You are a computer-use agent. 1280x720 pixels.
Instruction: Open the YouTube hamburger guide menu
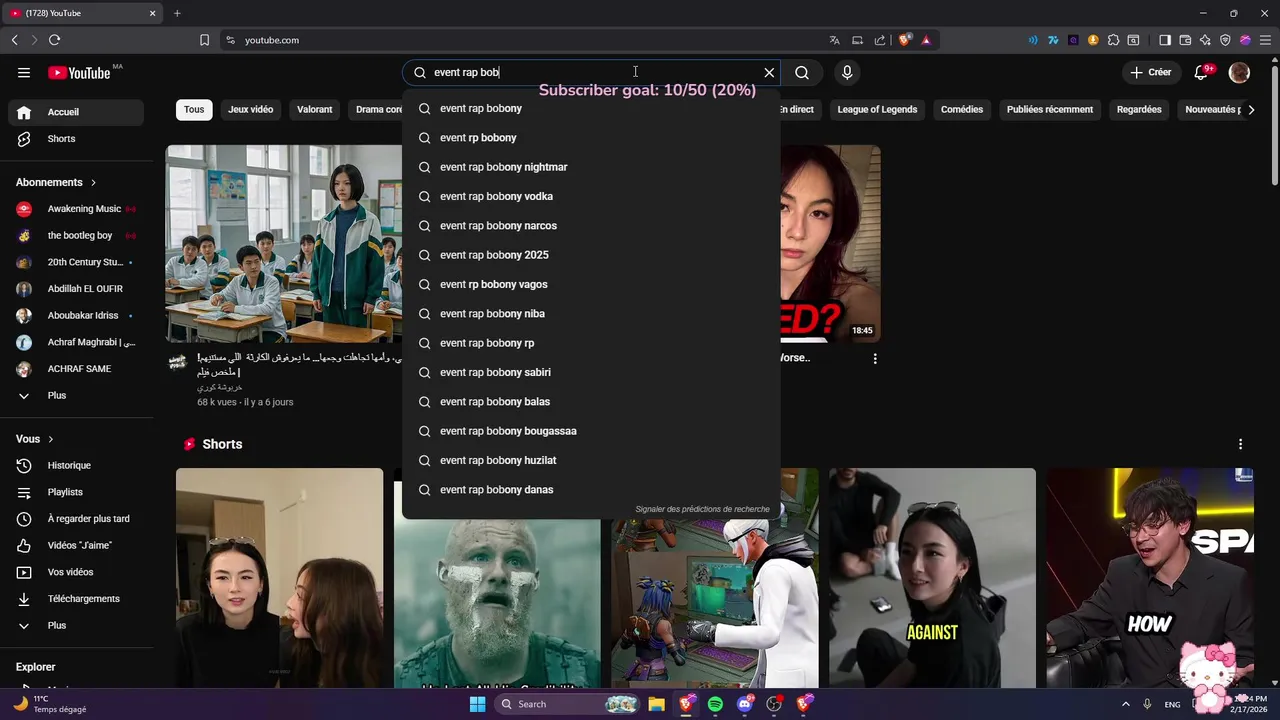tap(24, 72)
